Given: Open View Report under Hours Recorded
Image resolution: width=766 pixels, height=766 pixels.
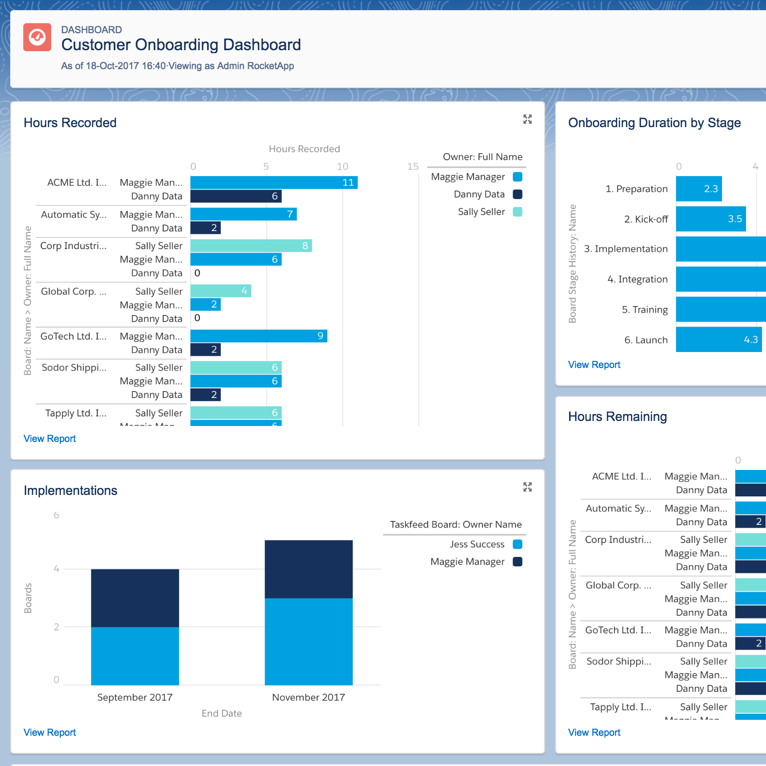Looking at the screenshot, I should [50, 439].
